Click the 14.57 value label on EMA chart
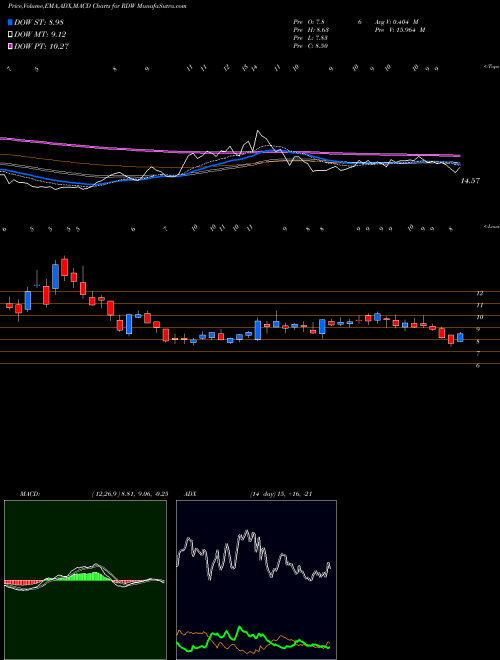Screen dimensions: 500x660 coord(470,181)
